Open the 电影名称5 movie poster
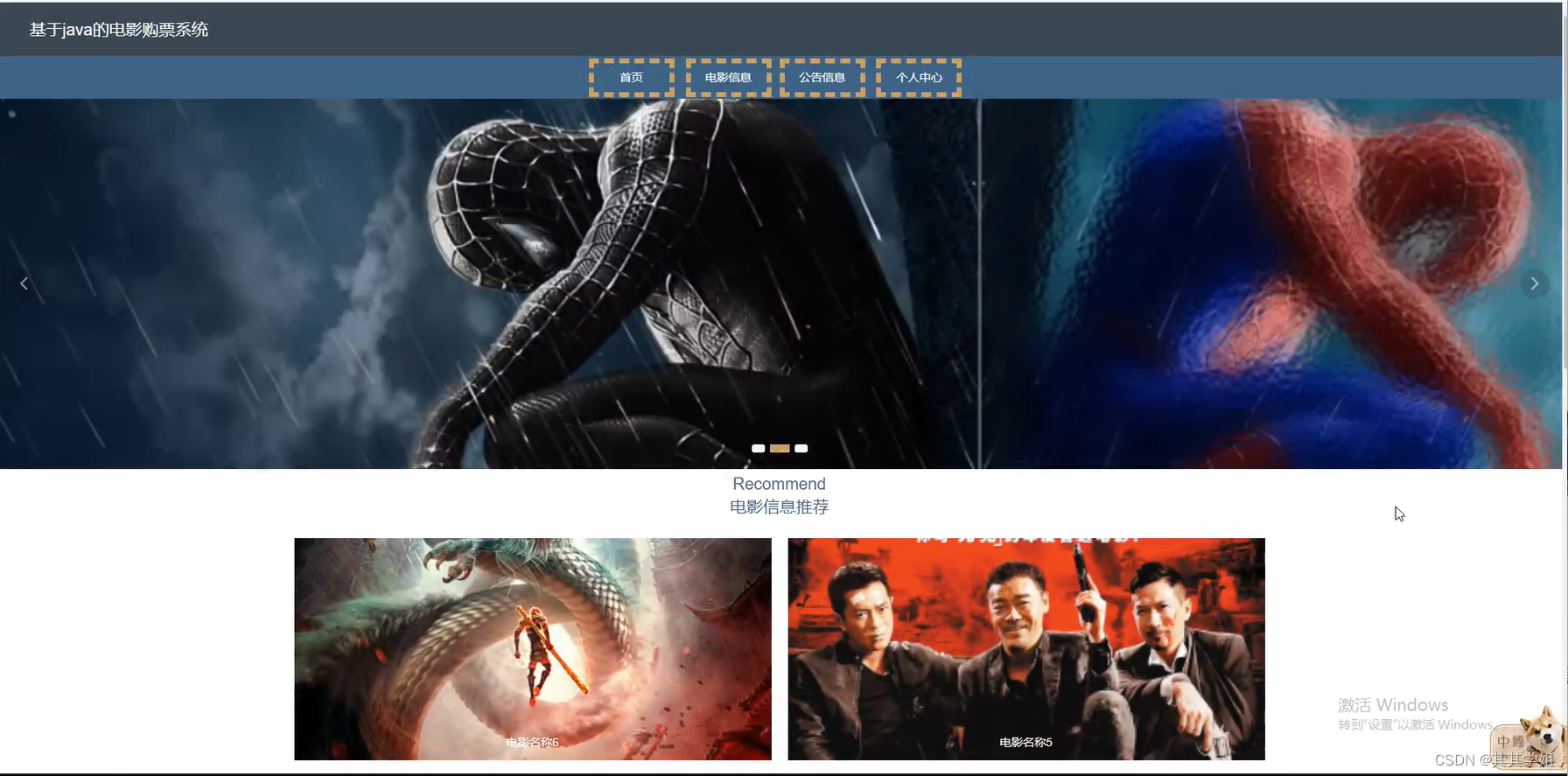 click(x=1026, y=649)
